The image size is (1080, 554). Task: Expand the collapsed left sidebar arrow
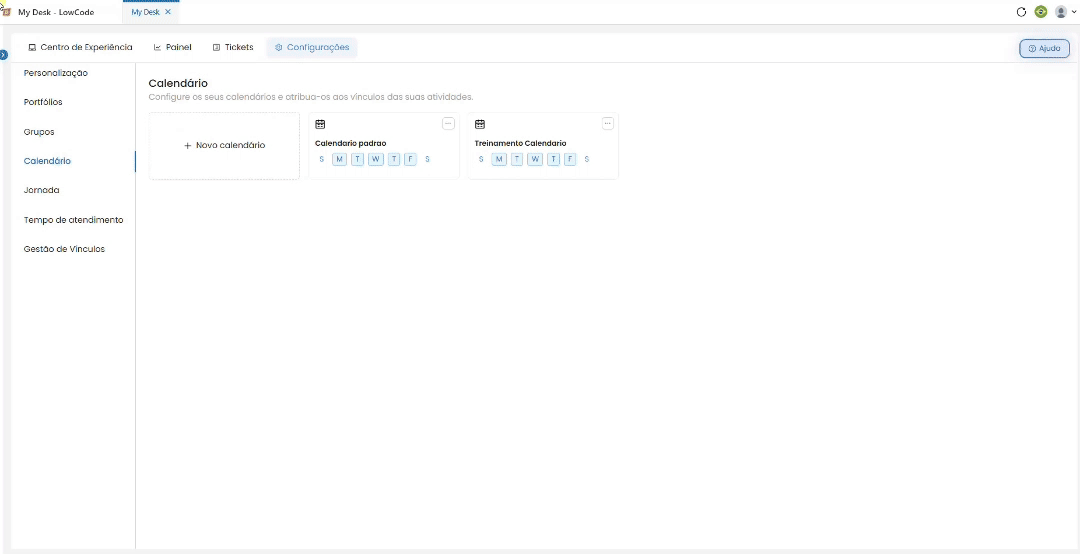click(4, 54)
